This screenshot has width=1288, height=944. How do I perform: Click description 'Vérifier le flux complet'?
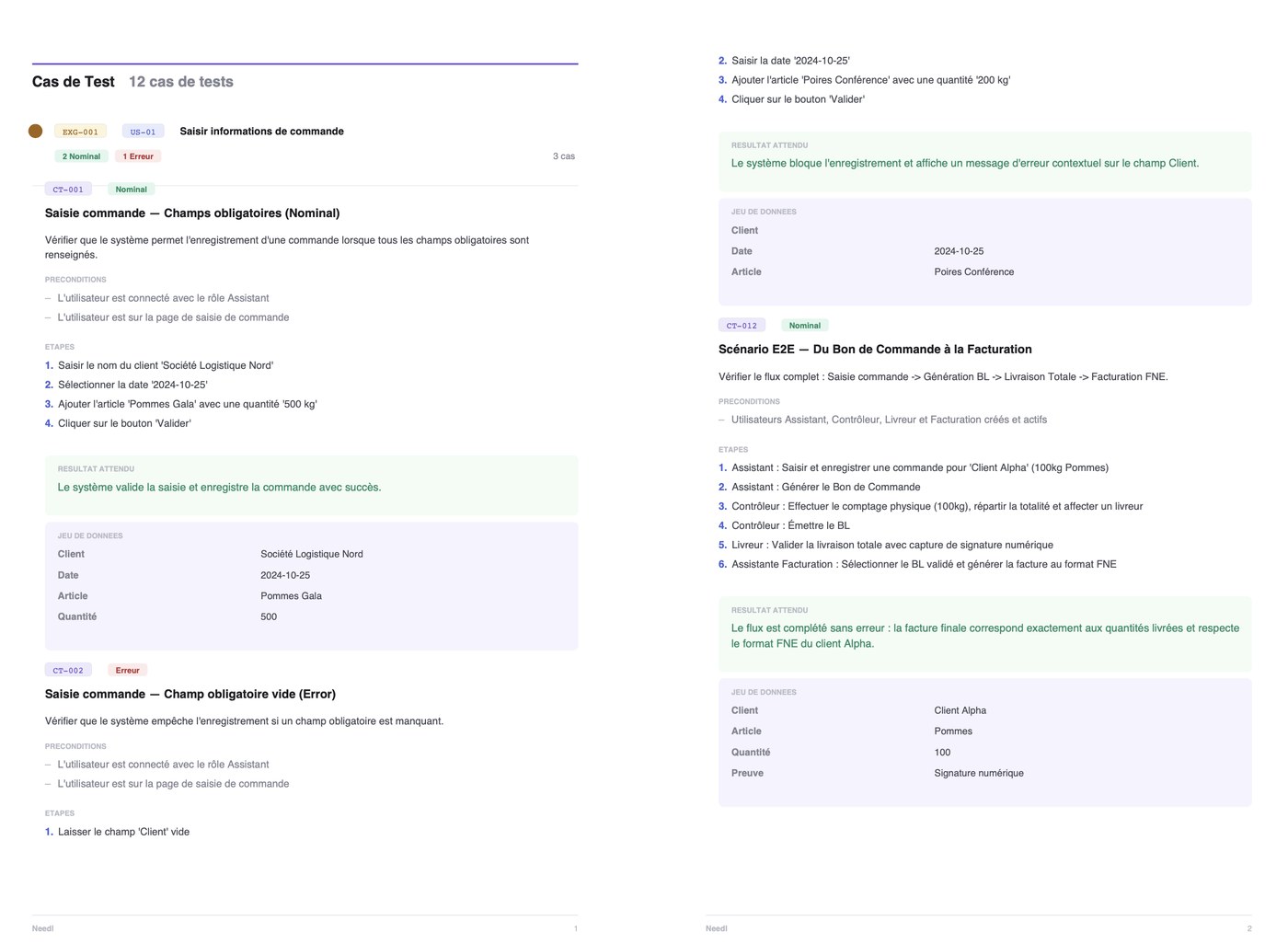click(943, 376)
